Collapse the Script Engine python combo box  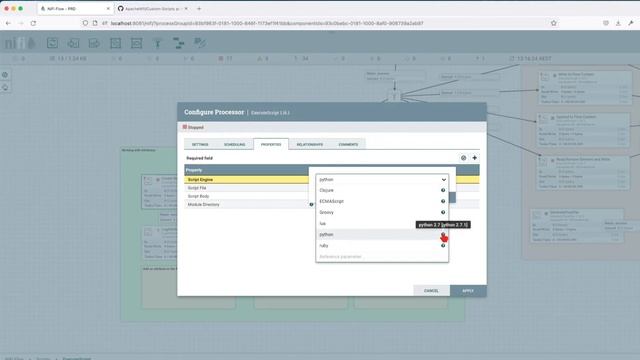[x=382, y=180]
